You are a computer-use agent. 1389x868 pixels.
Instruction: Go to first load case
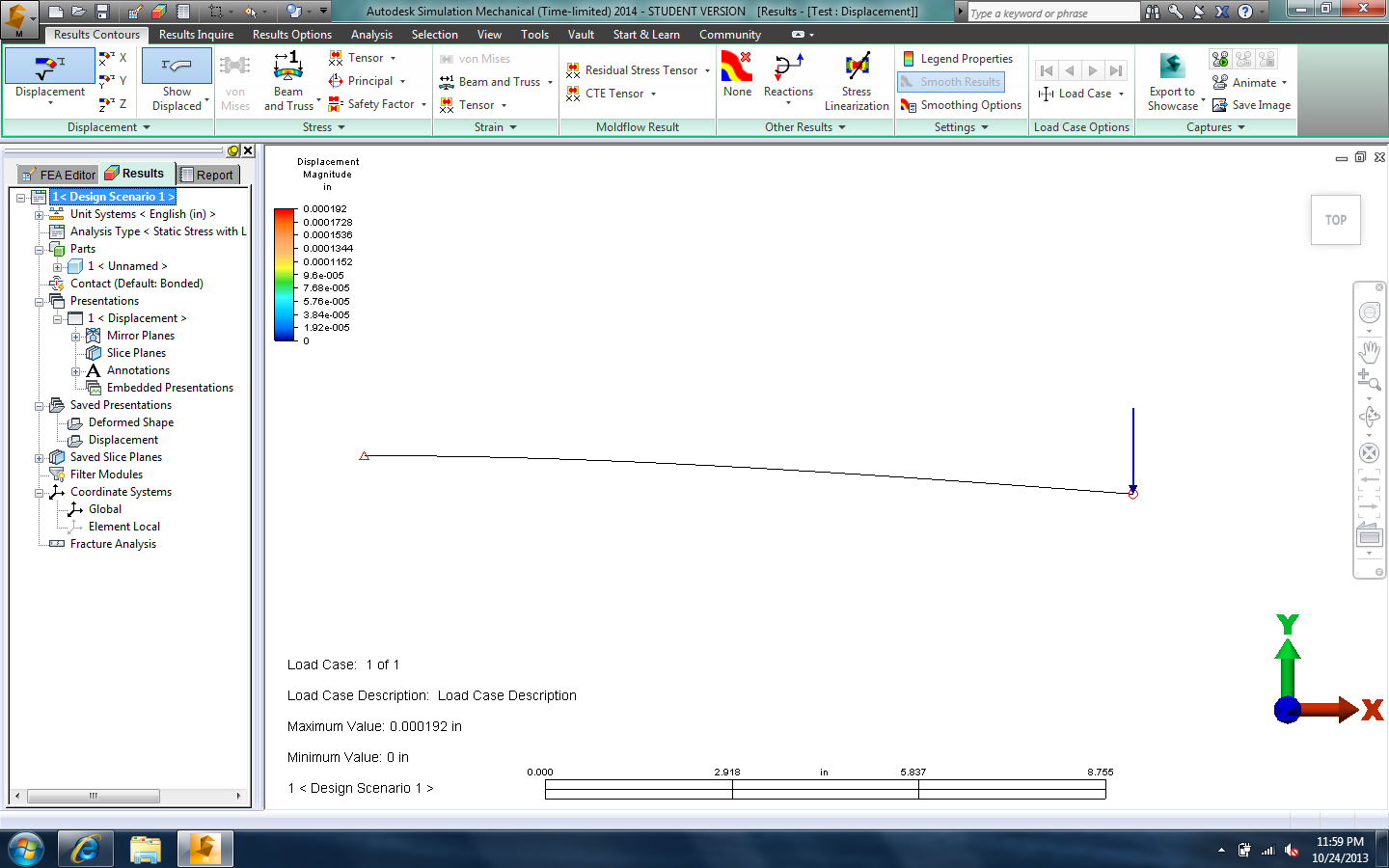(1047, 70)
